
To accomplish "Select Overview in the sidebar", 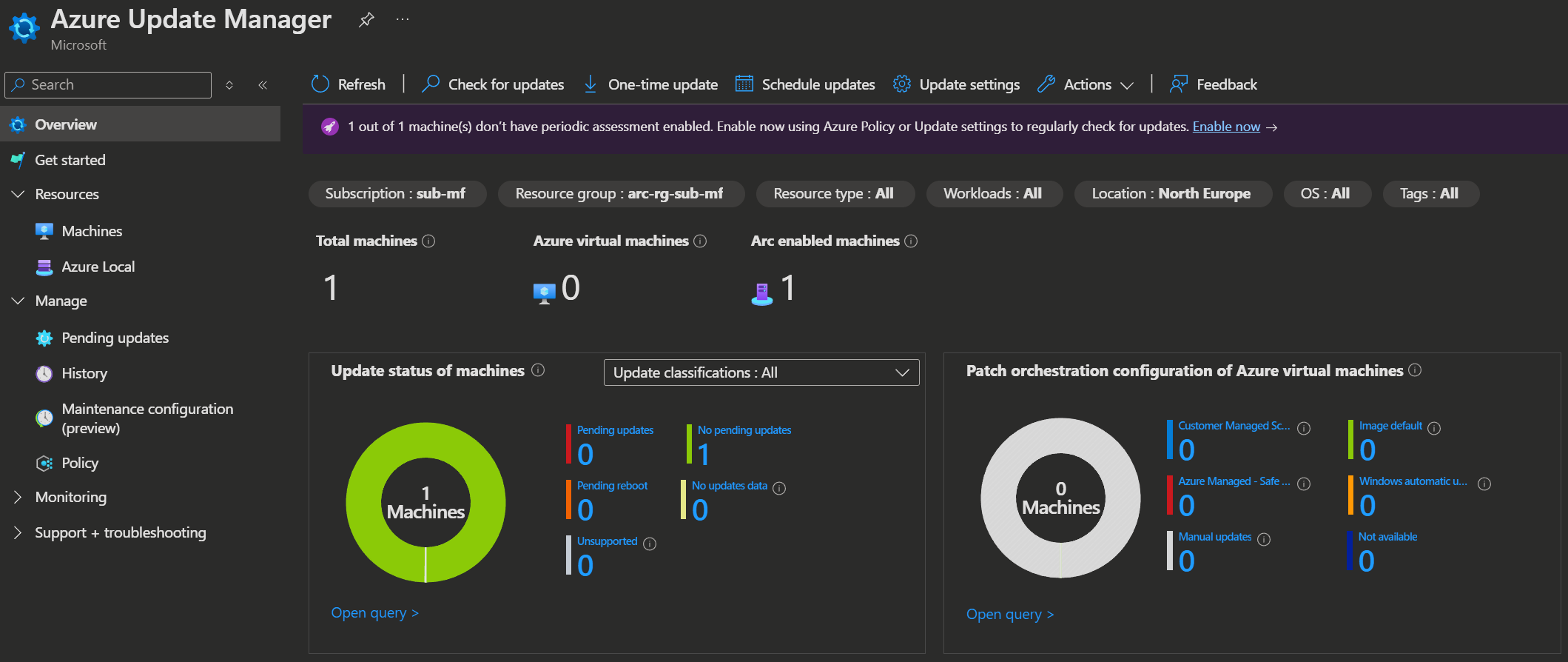I will [x=141, y=124].
